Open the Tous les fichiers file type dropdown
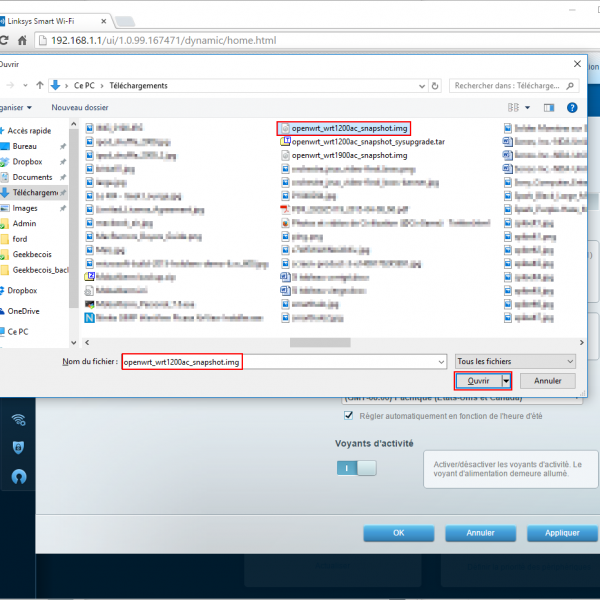600x600 pixels. (515, 361)
